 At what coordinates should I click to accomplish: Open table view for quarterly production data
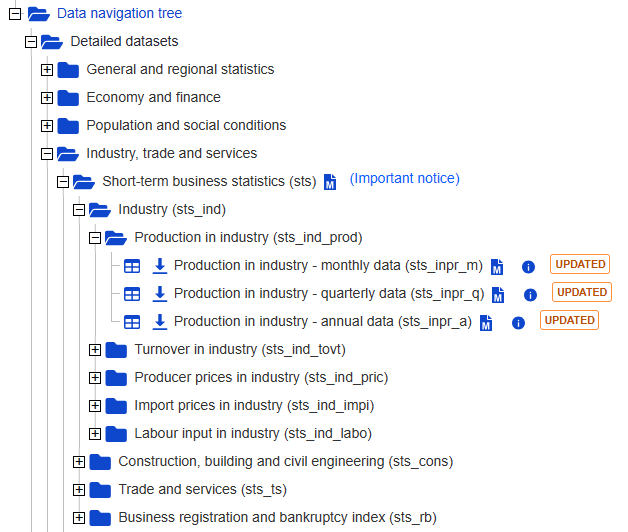click(x=132, y=294)
